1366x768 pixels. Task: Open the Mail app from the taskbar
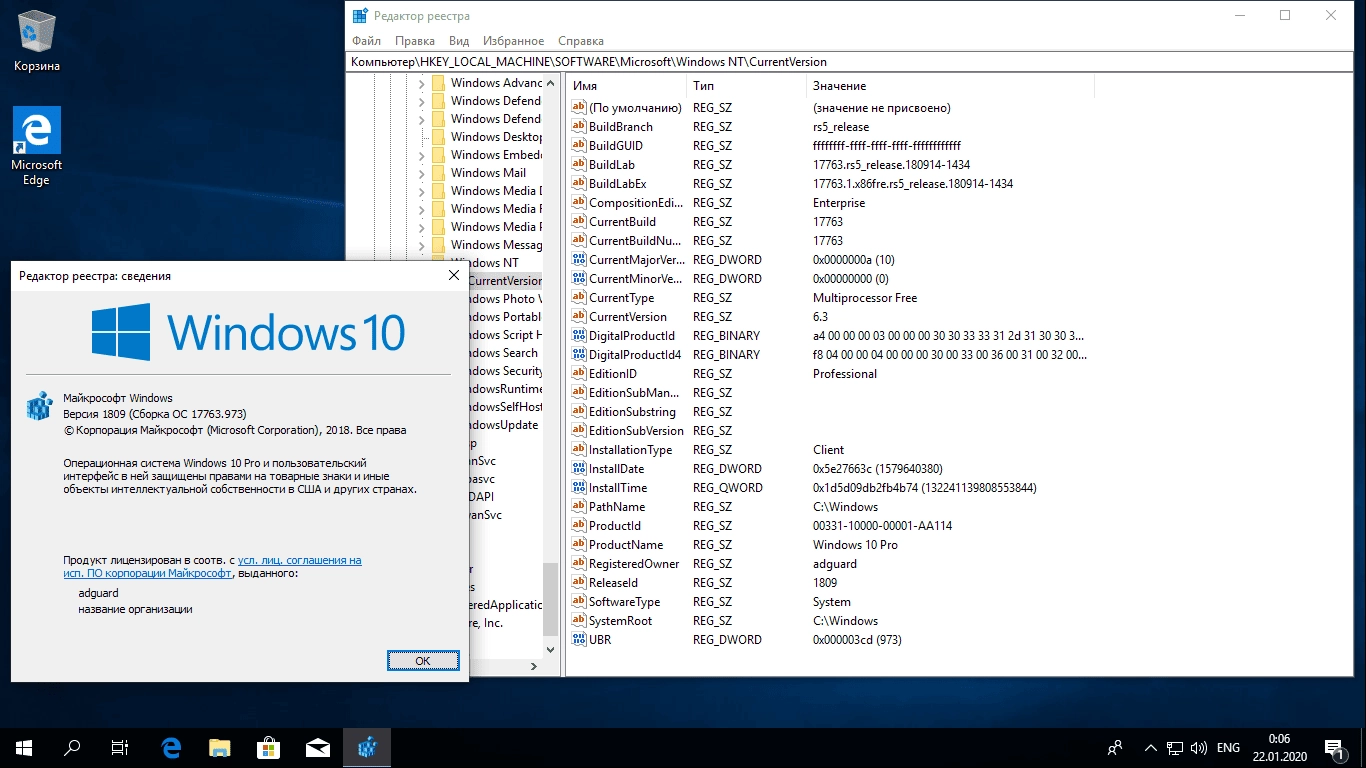(x=318, y=747)
